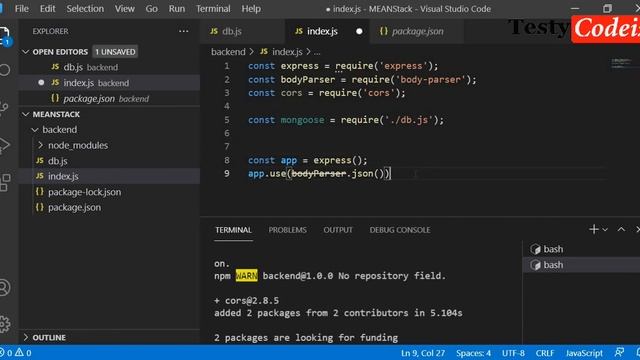Image resolution: width=640 pixels, height=360 pixels.
Task: Click the unsaved dot on index.js tab
Action: (x=359, y=31)
